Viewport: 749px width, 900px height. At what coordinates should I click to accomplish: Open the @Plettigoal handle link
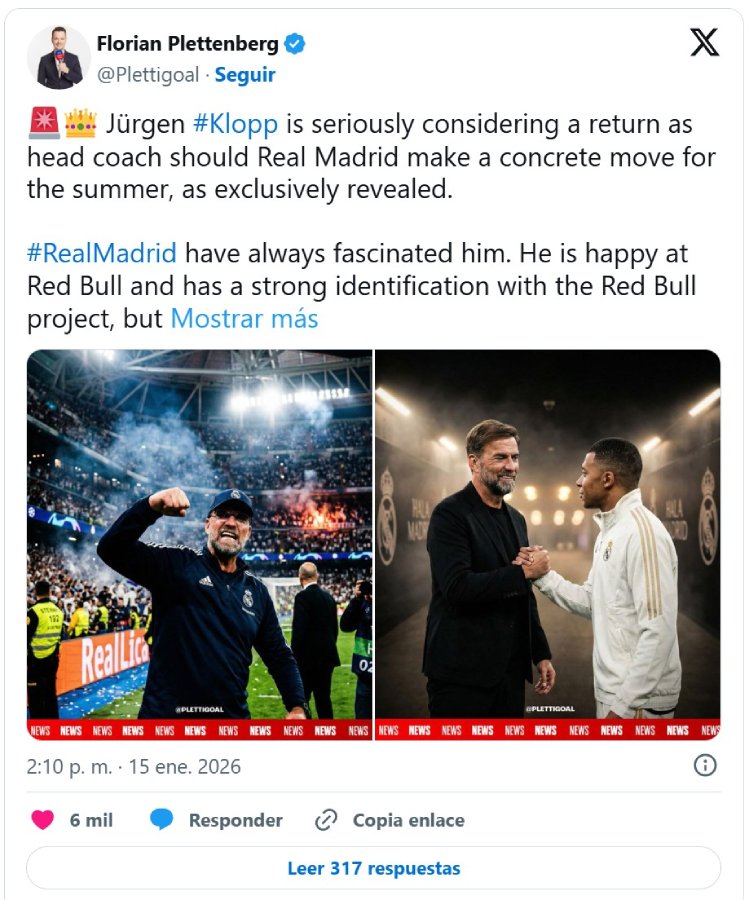coord(147,75)
